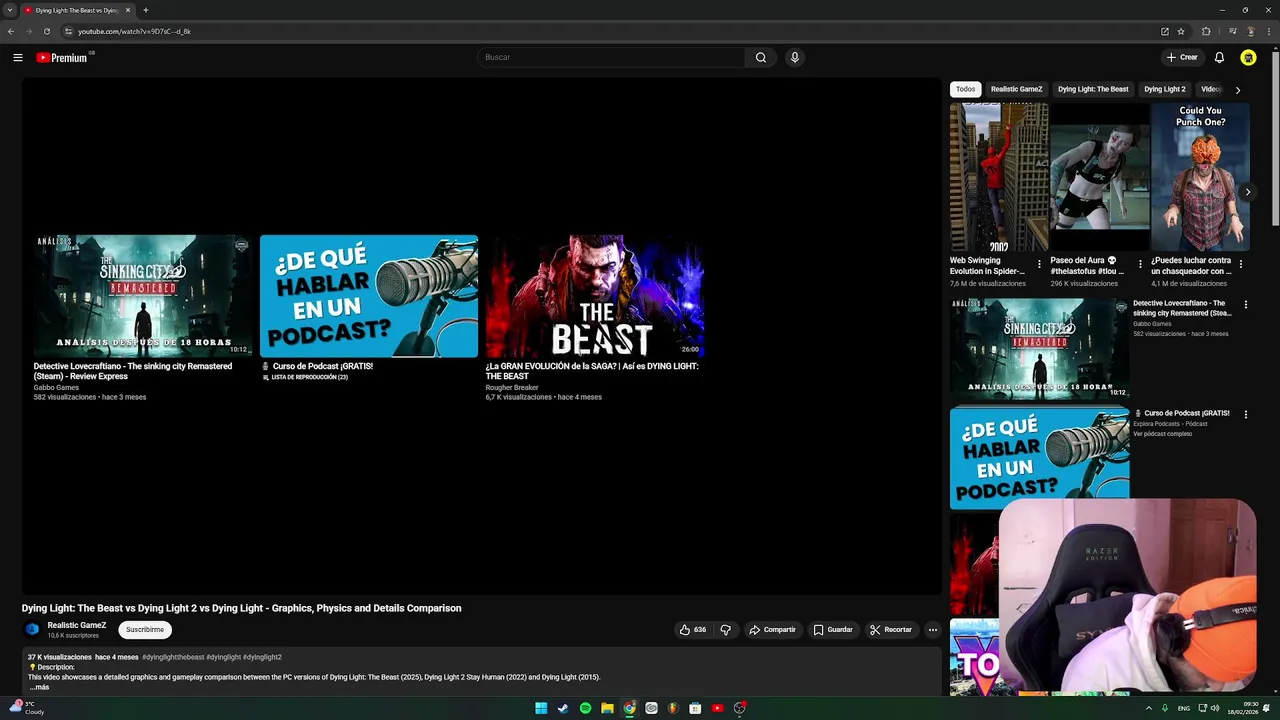The height and width of the screenshot is (720, 1280).
Task: Click the Compartir share button
Action: point(772,630)
